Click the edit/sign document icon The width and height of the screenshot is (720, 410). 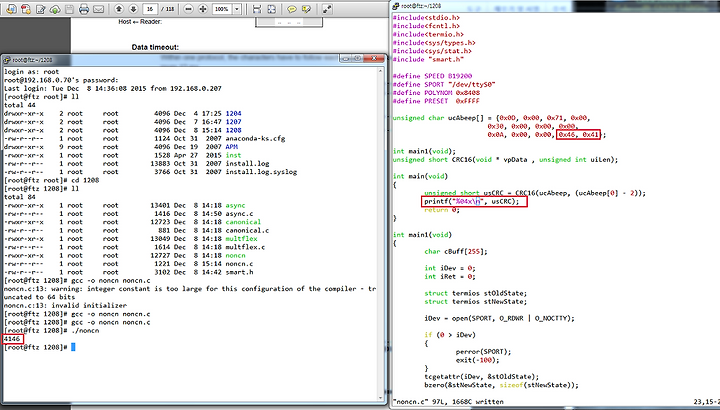pos(40,9)
